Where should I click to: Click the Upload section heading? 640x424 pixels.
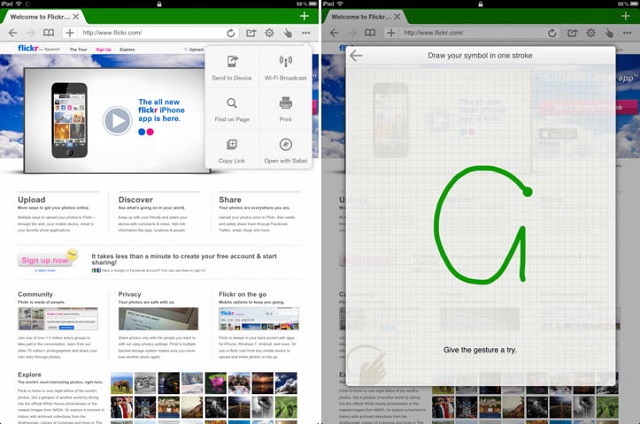pos(31,200)
